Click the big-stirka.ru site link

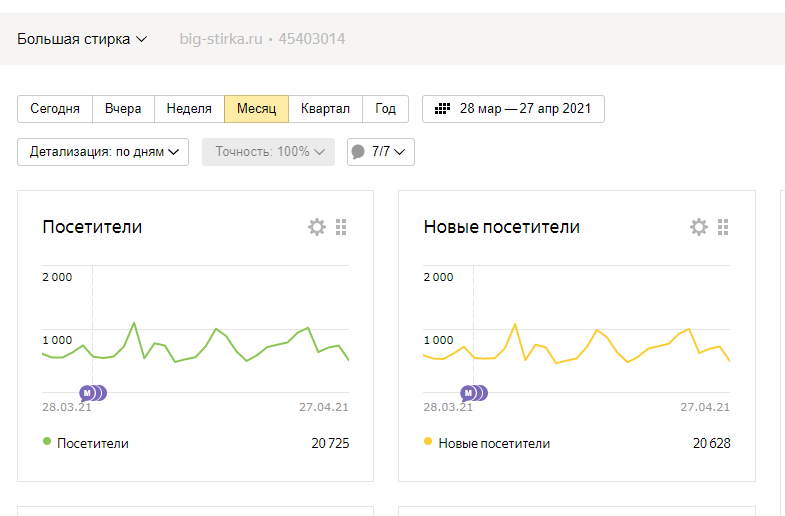pyautogui.click(x=221, y=39)
